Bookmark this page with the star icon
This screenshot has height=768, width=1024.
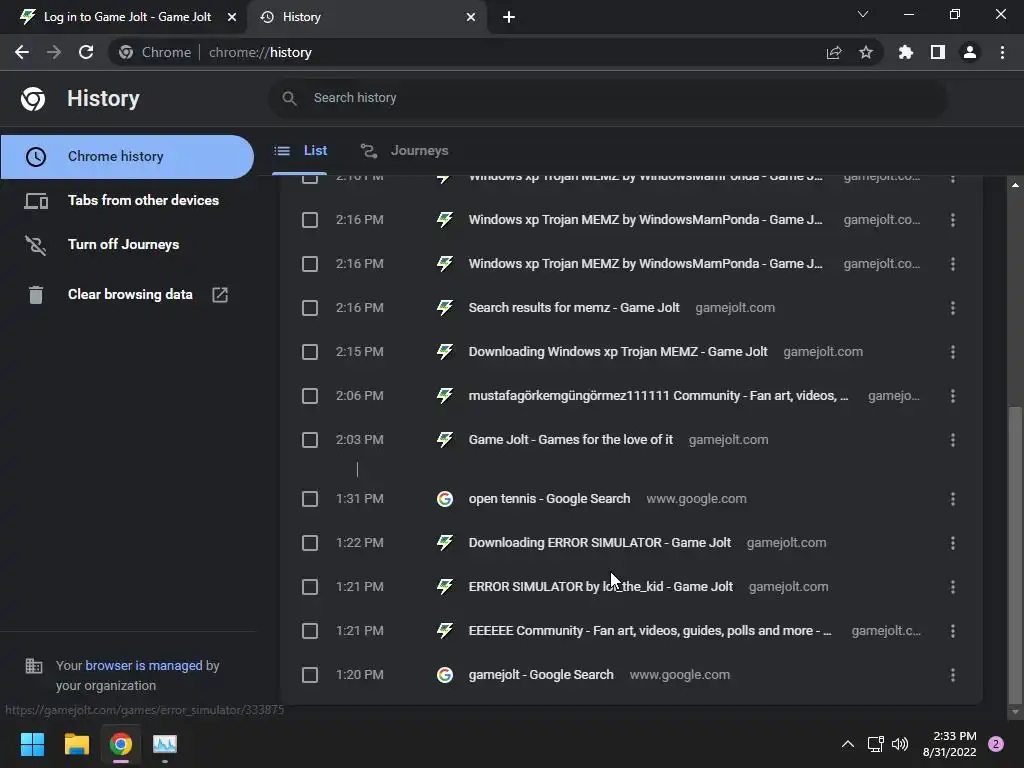tap(866, 52)
